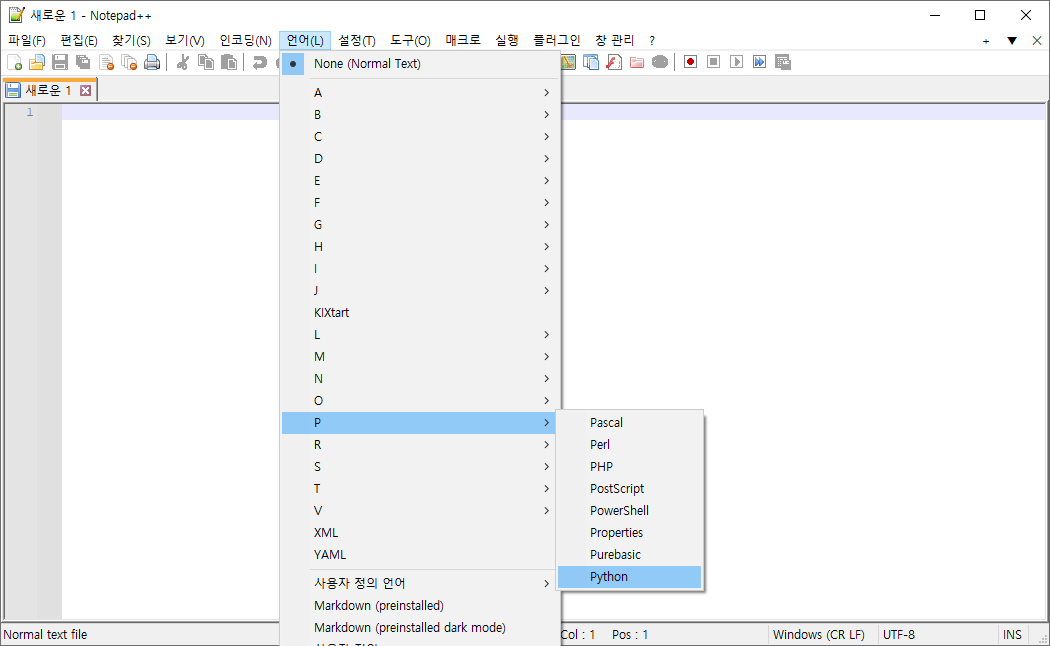1050x646 pixels.
Task: Expand the E language submenu
Action: (421, 181)
